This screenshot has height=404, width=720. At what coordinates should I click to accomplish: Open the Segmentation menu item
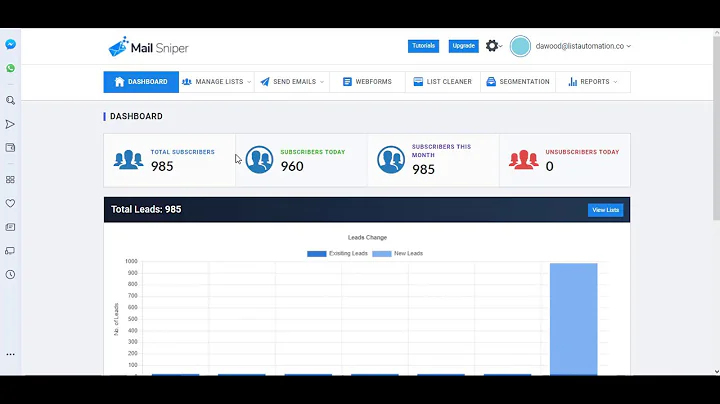(518, 82)
